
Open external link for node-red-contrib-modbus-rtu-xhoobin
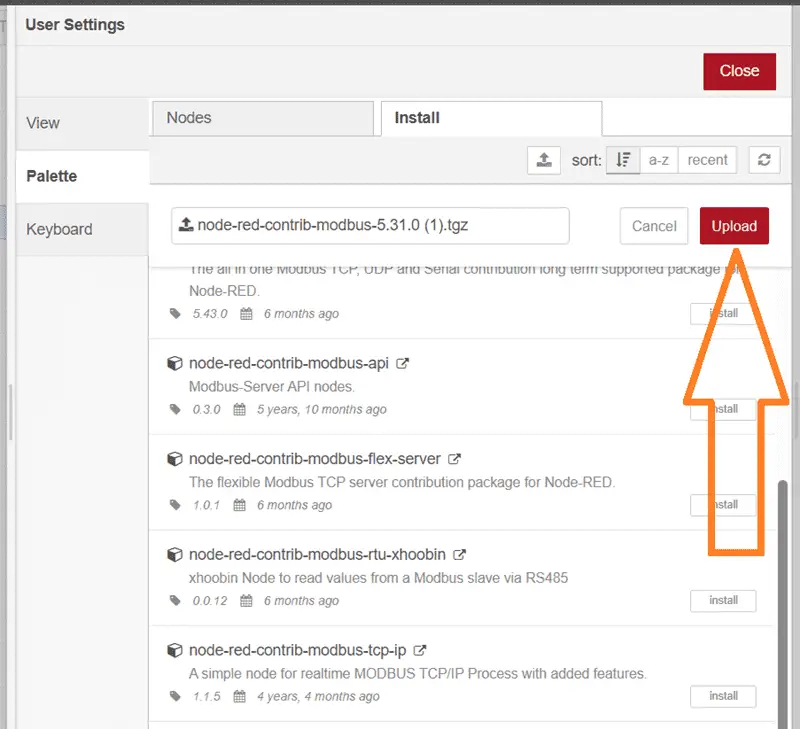coord(459,555)
